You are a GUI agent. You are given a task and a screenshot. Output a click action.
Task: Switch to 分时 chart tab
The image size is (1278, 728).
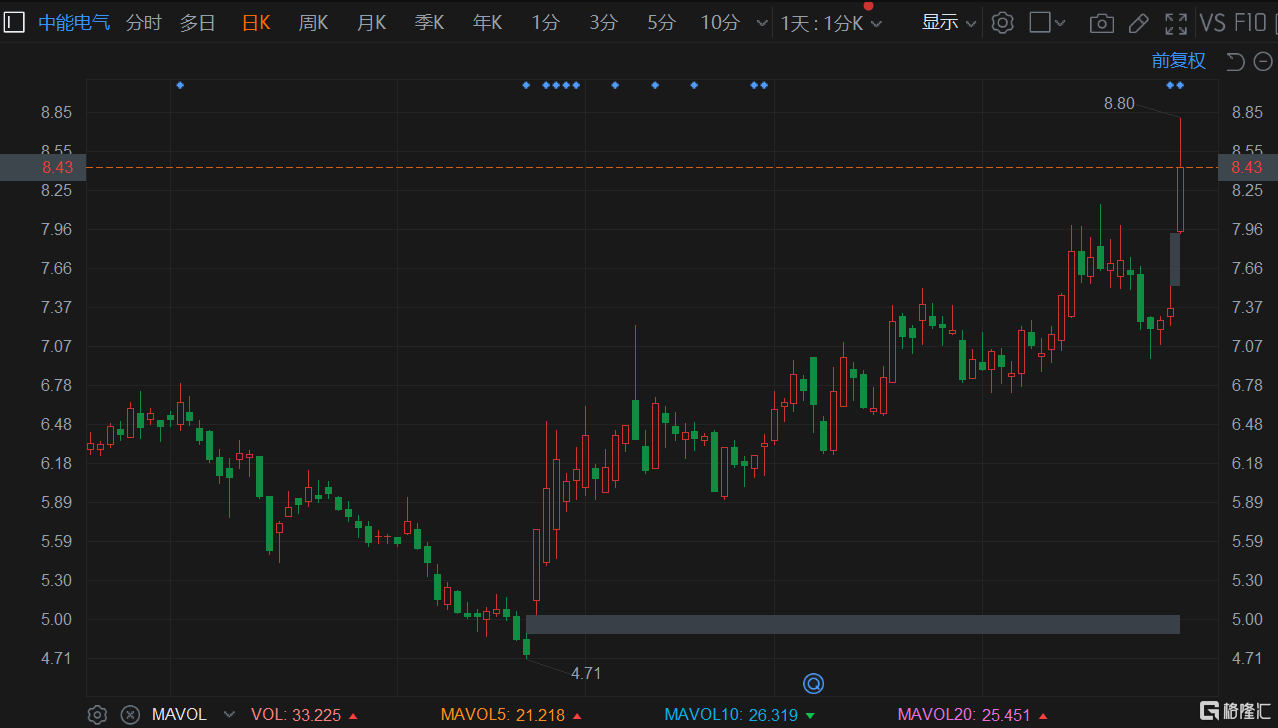click(144, 22)
